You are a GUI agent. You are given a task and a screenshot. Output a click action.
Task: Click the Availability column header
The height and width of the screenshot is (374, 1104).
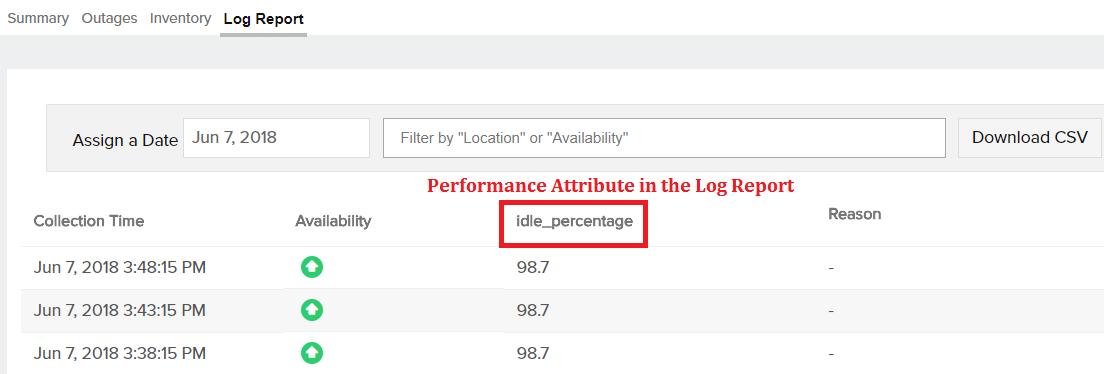[333, 221]
